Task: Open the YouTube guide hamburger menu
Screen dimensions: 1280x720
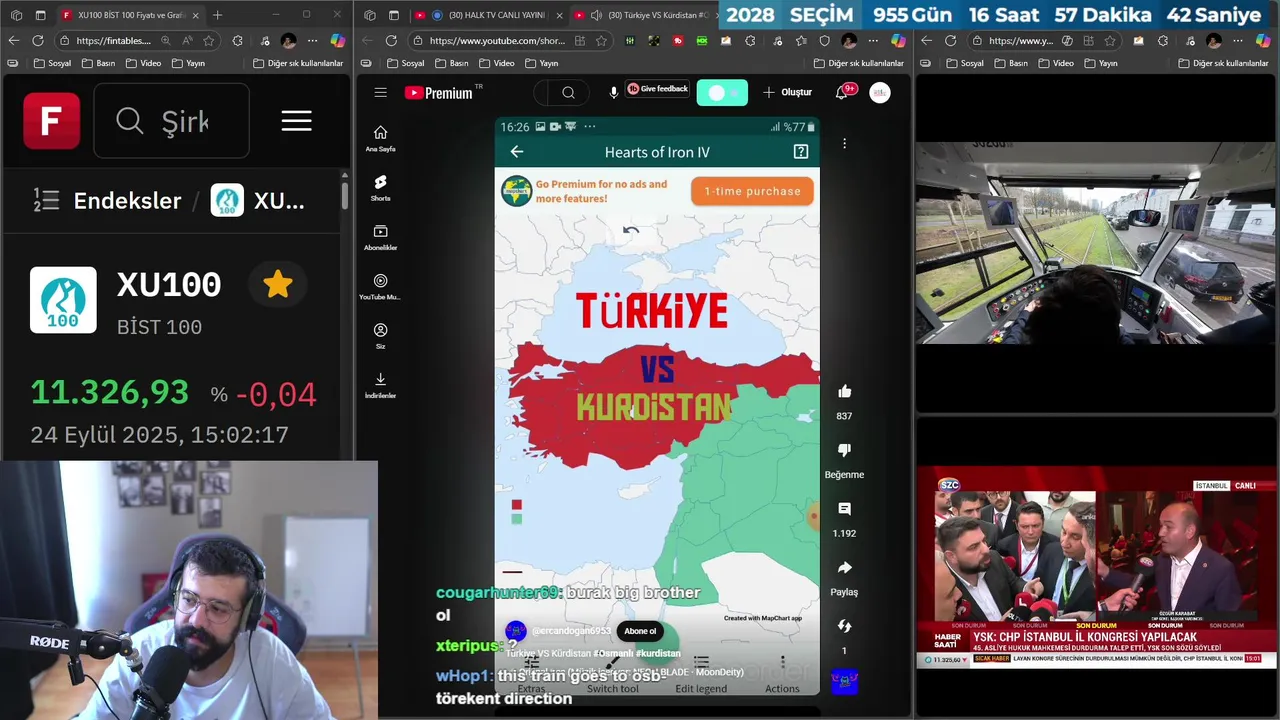Action: 380,92
